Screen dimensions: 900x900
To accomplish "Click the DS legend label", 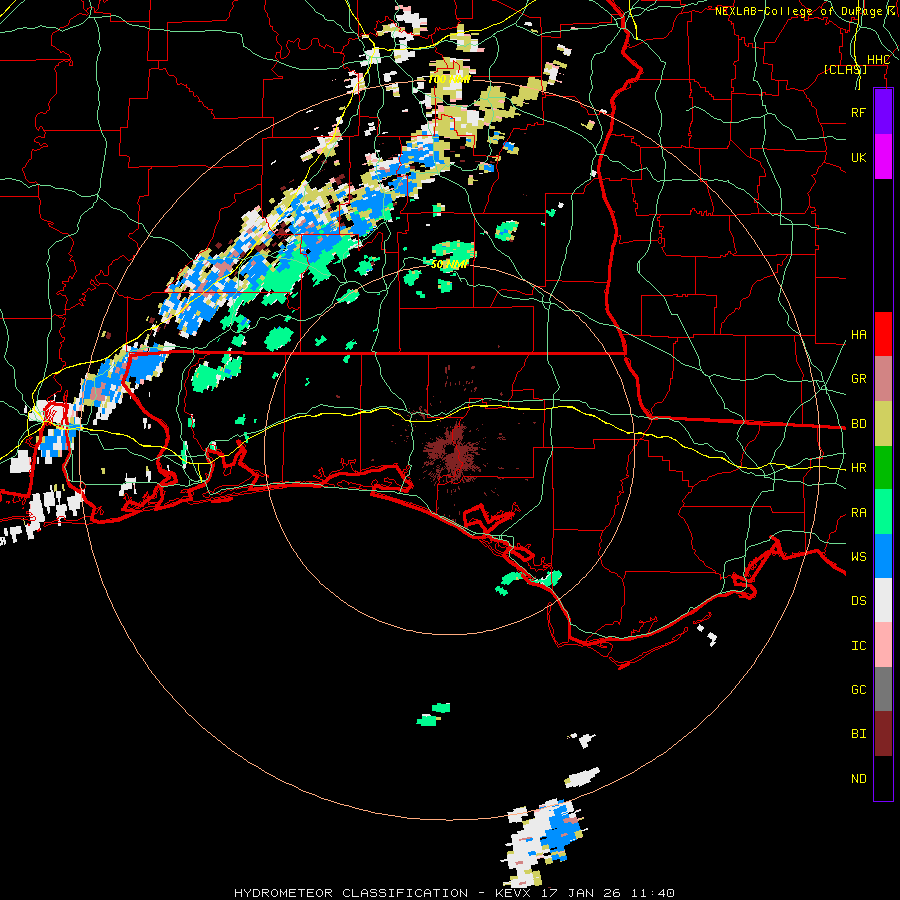I will pyautogui.click(x=858, y=600).
